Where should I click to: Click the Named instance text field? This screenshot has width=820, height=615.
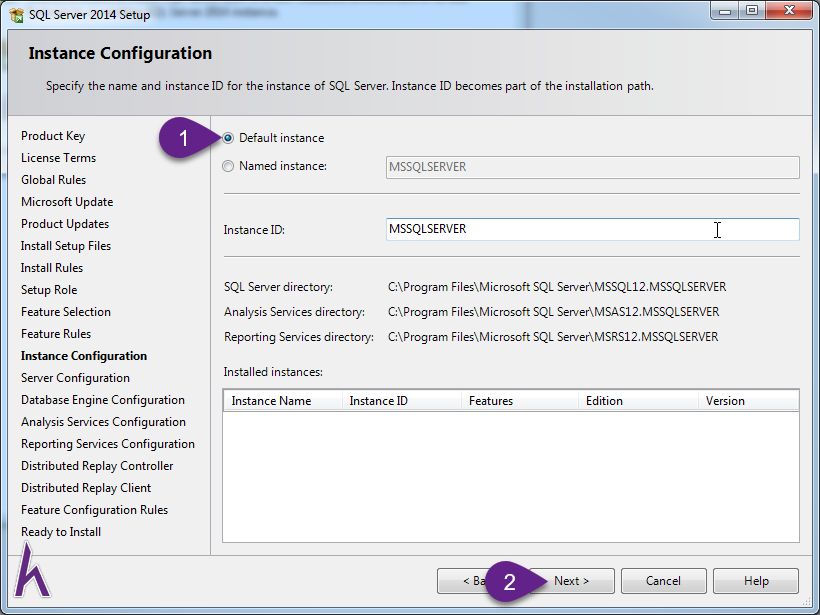coord(593,167)
